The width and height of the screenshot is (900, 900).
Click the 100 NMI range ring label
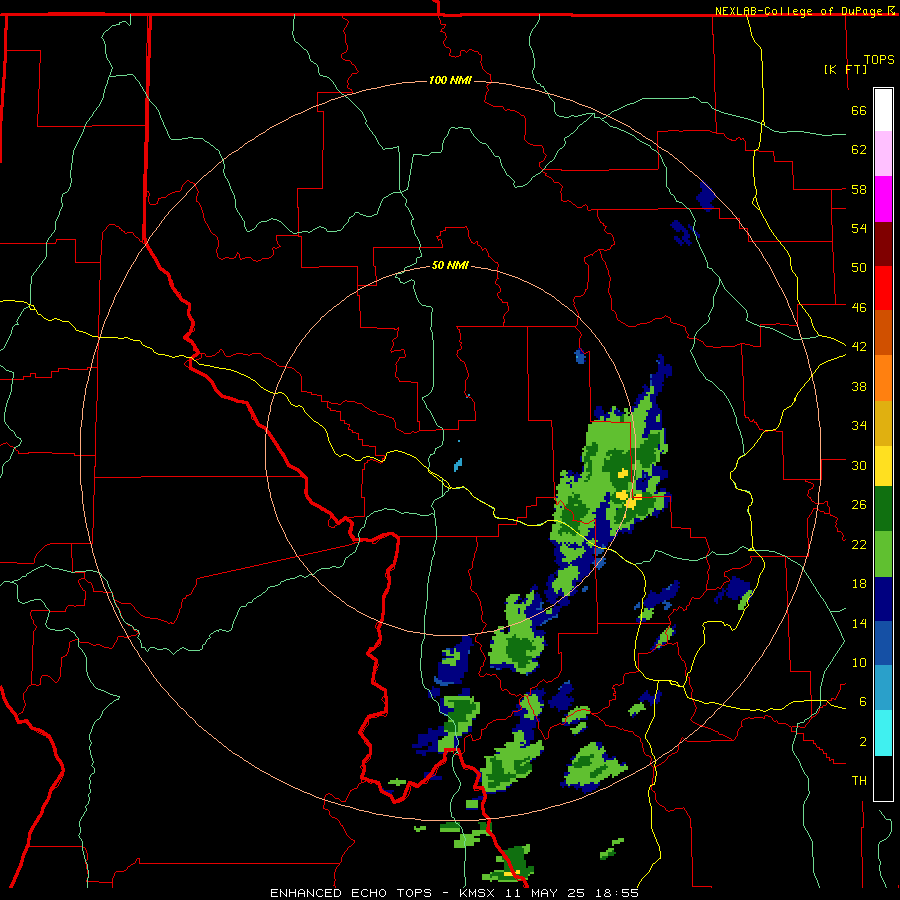450,80
